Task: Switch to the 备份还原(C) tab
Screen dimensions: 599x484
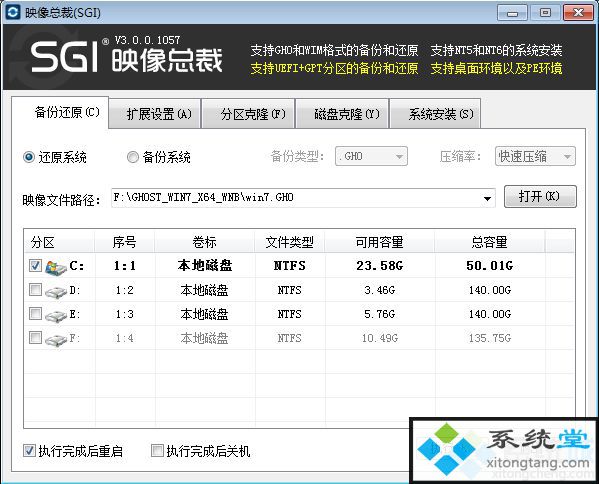Action: pyautogui.click(x=60, y=113)
